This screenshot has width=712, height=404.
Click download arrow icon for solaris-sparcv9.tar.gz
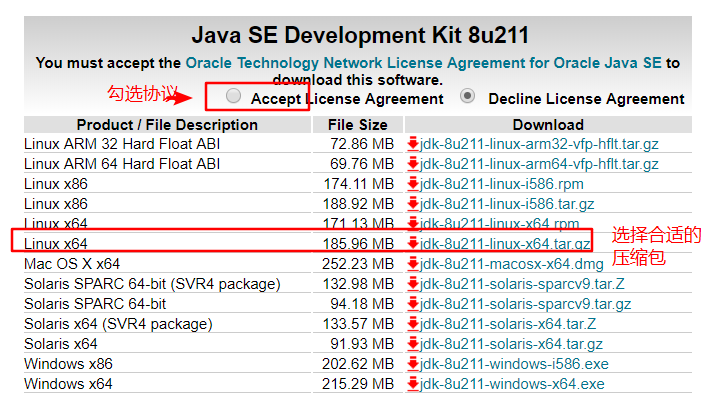[x=413, y=303]
